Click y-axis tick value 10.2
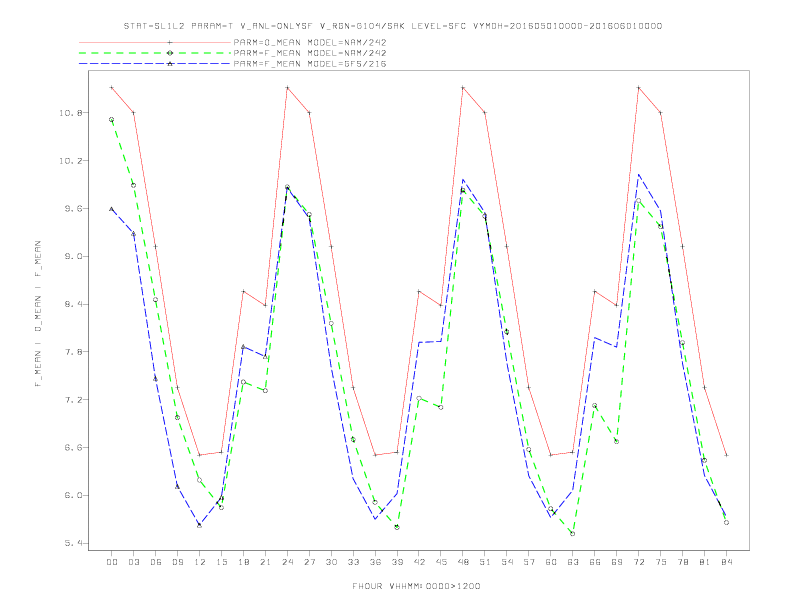Image resolution: width=792 pixels, height=612 pixels. pyautogui.click(x=71, y=161)
